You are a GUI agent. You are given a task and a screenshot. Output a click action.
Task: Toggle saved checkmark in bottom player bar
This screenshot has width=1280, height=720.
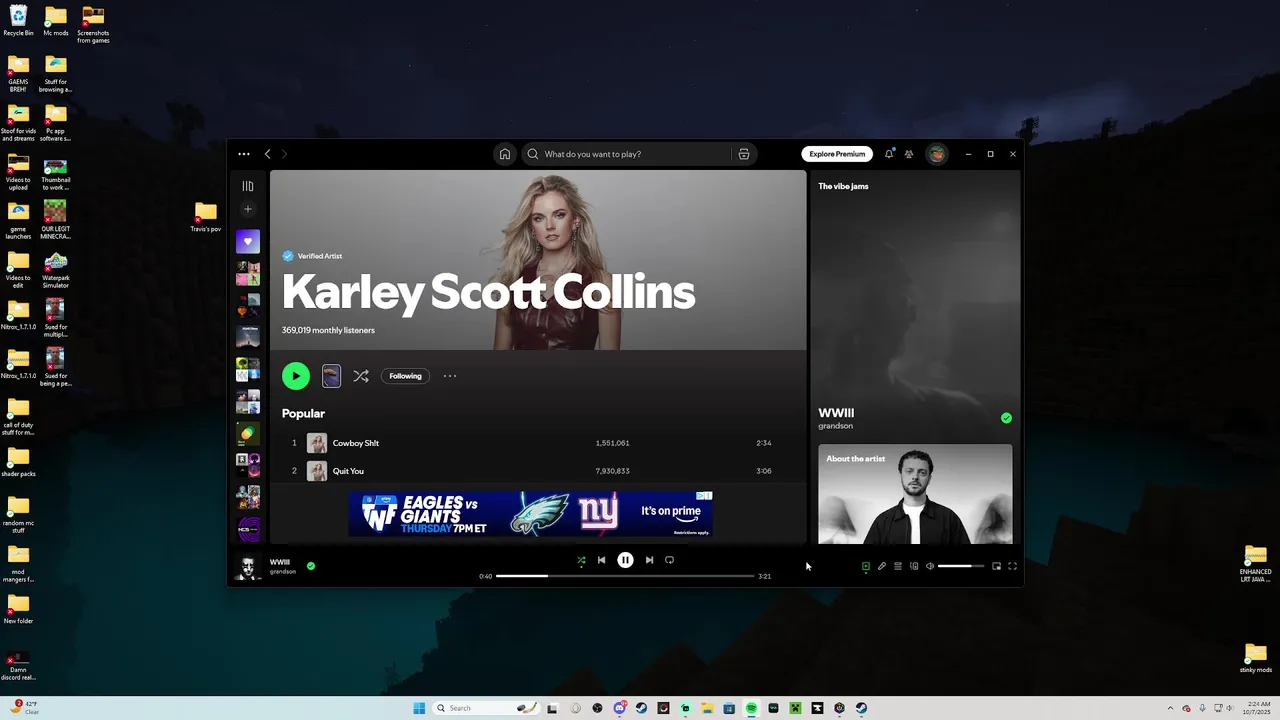pos(311,566)
